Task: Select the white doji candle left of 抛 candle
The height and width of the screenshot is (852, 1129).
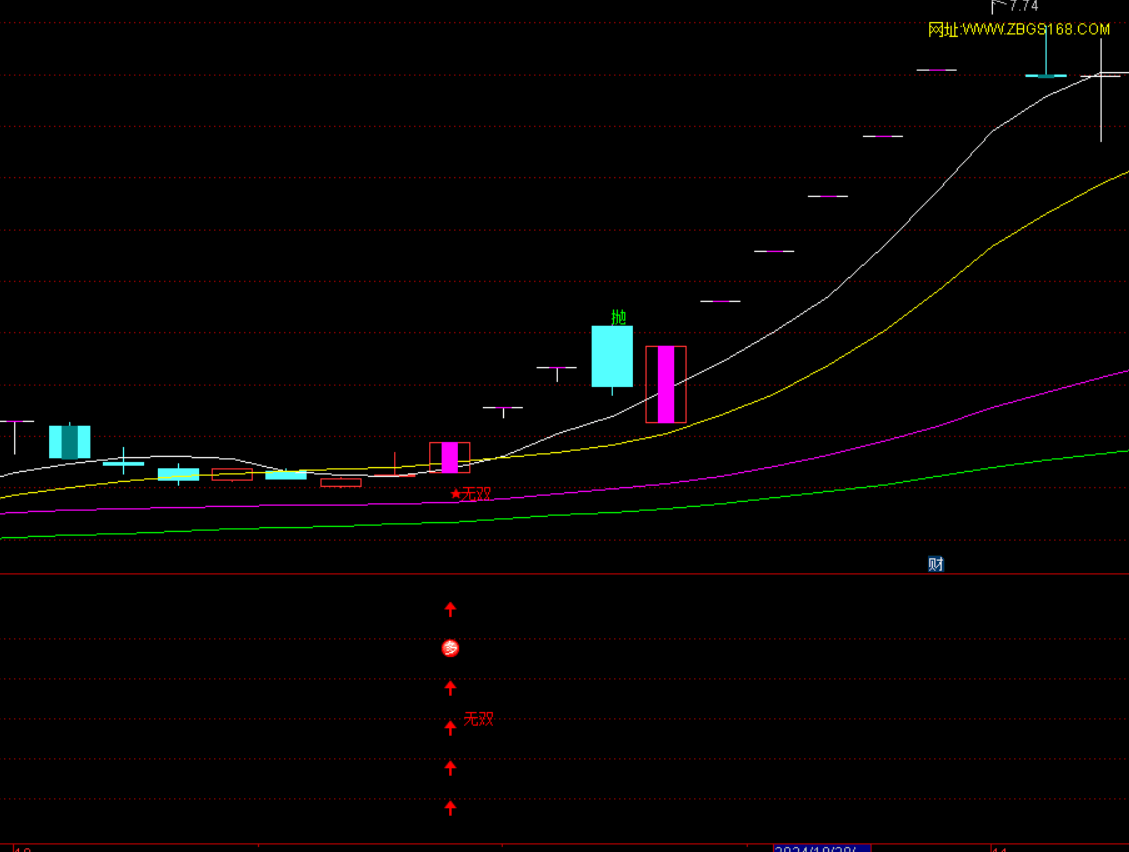Action: pos(557,369)
